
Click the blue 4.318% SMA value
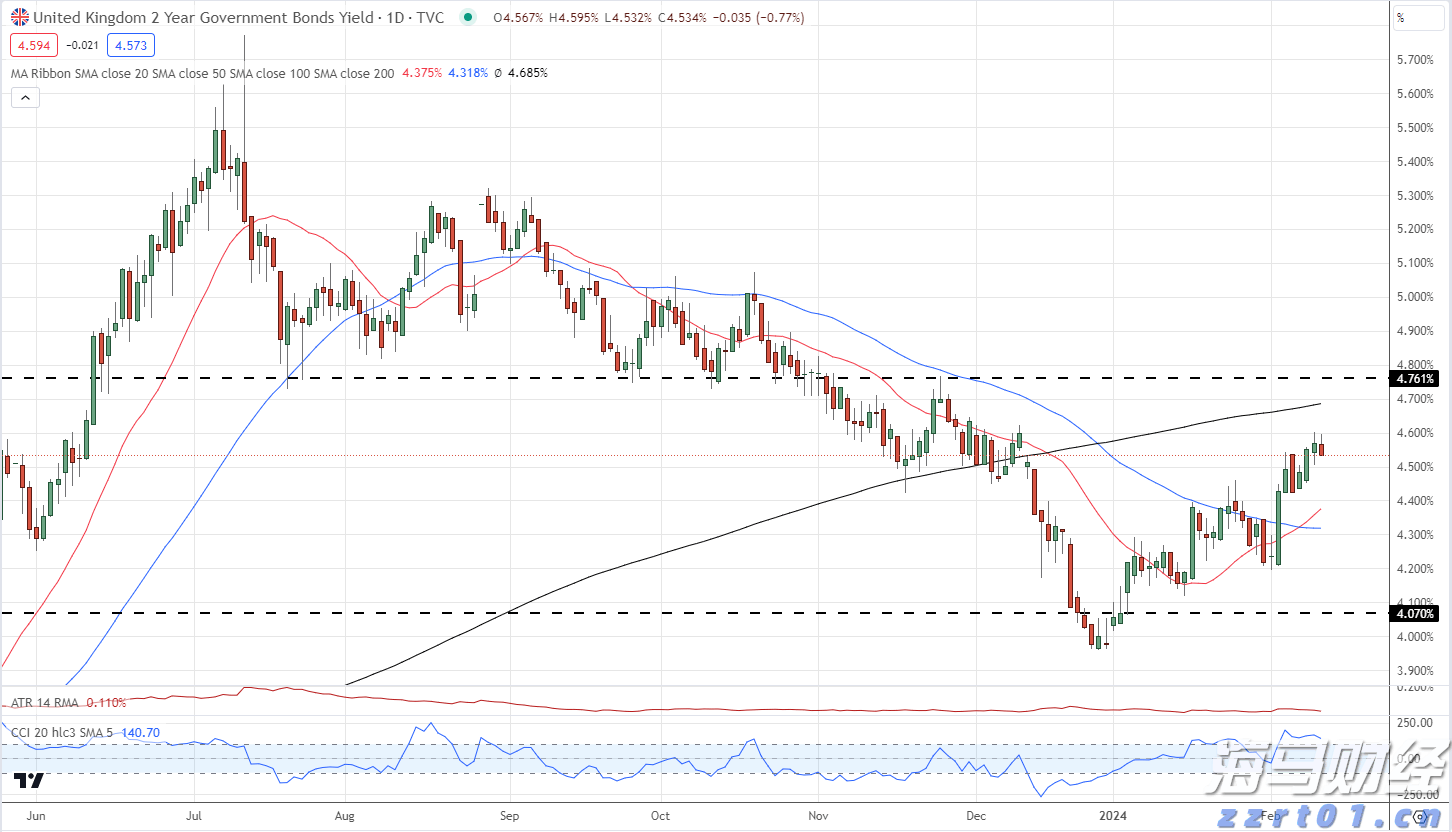(x=468, y=73)
